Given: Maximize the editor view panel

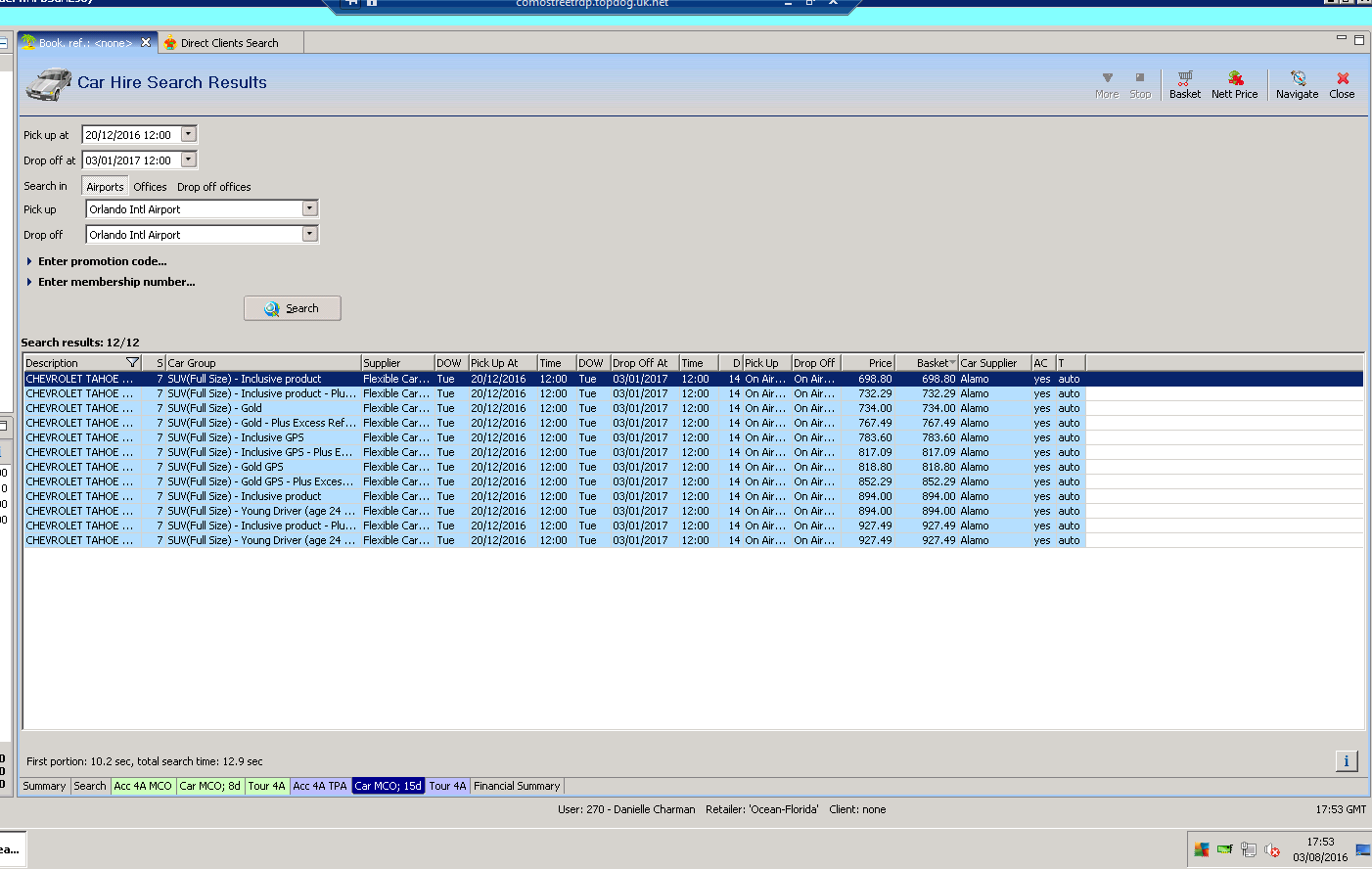Looking at the screenshot, I should point(1358,39).
